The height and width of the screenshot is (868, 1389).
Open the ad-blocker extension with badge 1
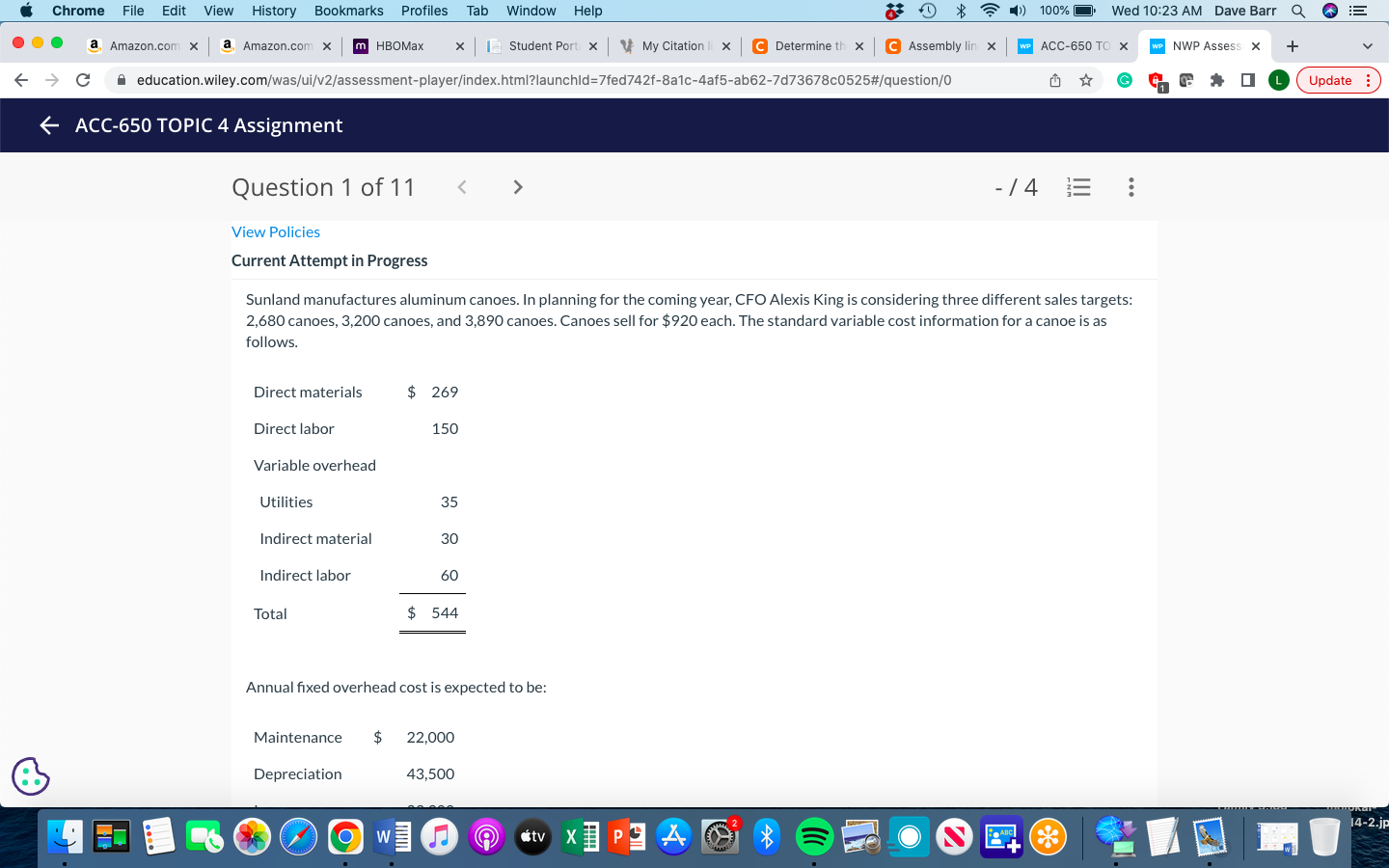coord(1156,79)
